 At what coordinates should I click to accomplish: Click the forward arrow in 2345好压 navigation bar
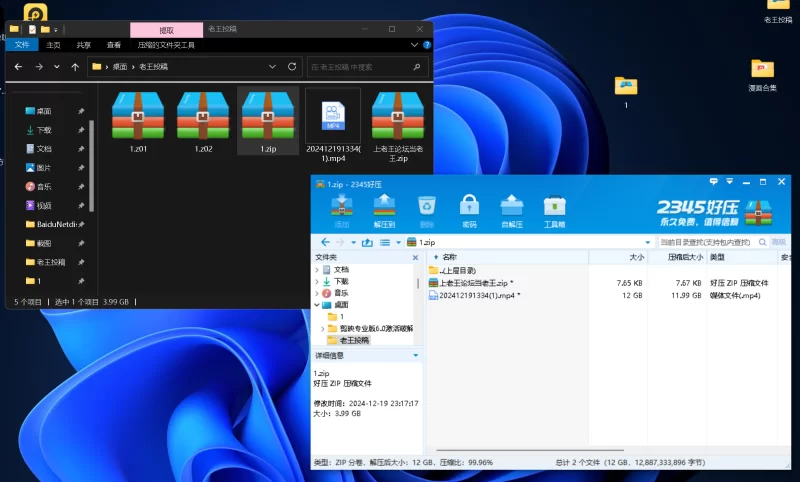[340, 242]
